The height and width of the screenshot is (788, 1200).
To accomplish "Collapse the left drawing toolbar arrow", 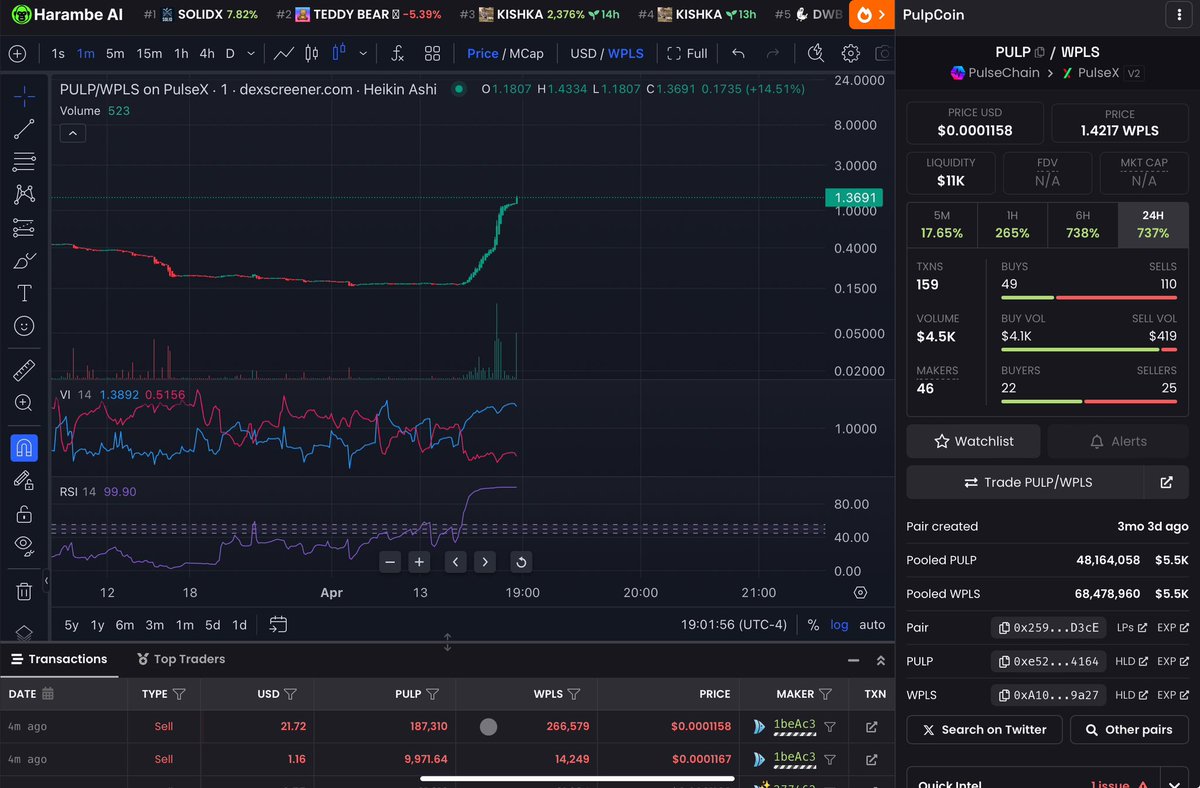I will 46,580.
